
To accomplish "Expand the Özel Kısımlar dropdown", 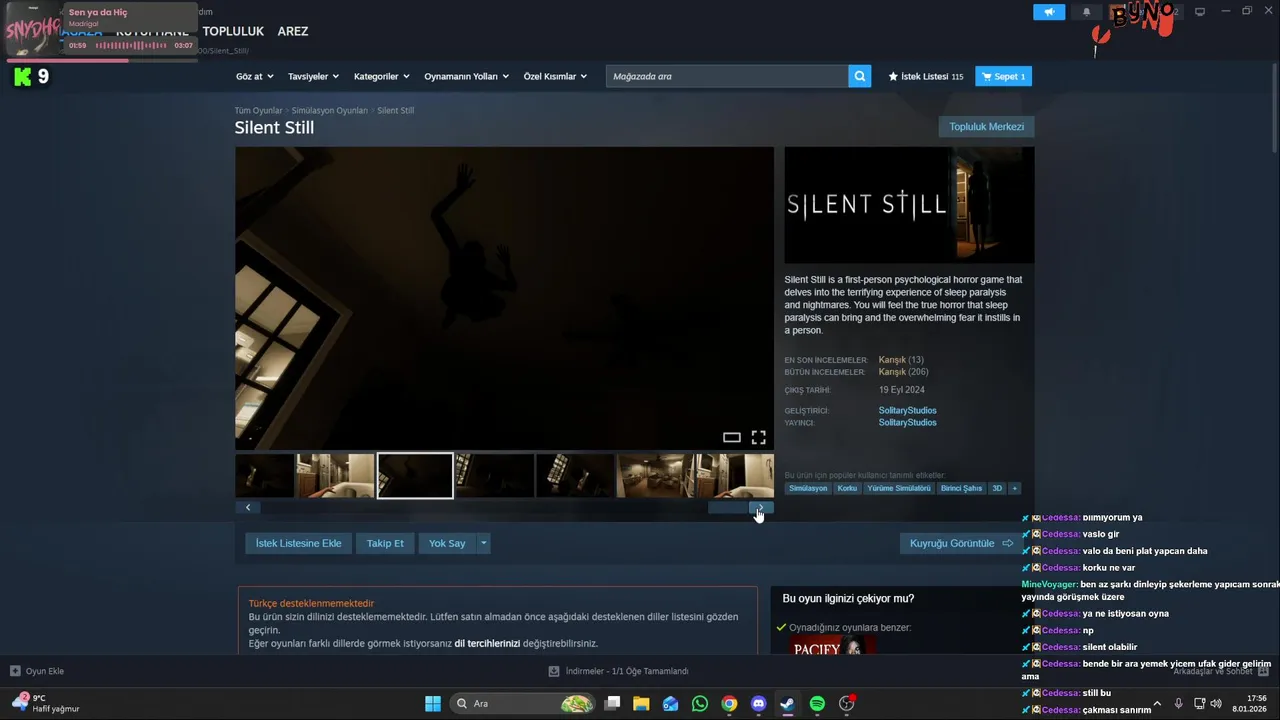I will [x=555, y=76].
